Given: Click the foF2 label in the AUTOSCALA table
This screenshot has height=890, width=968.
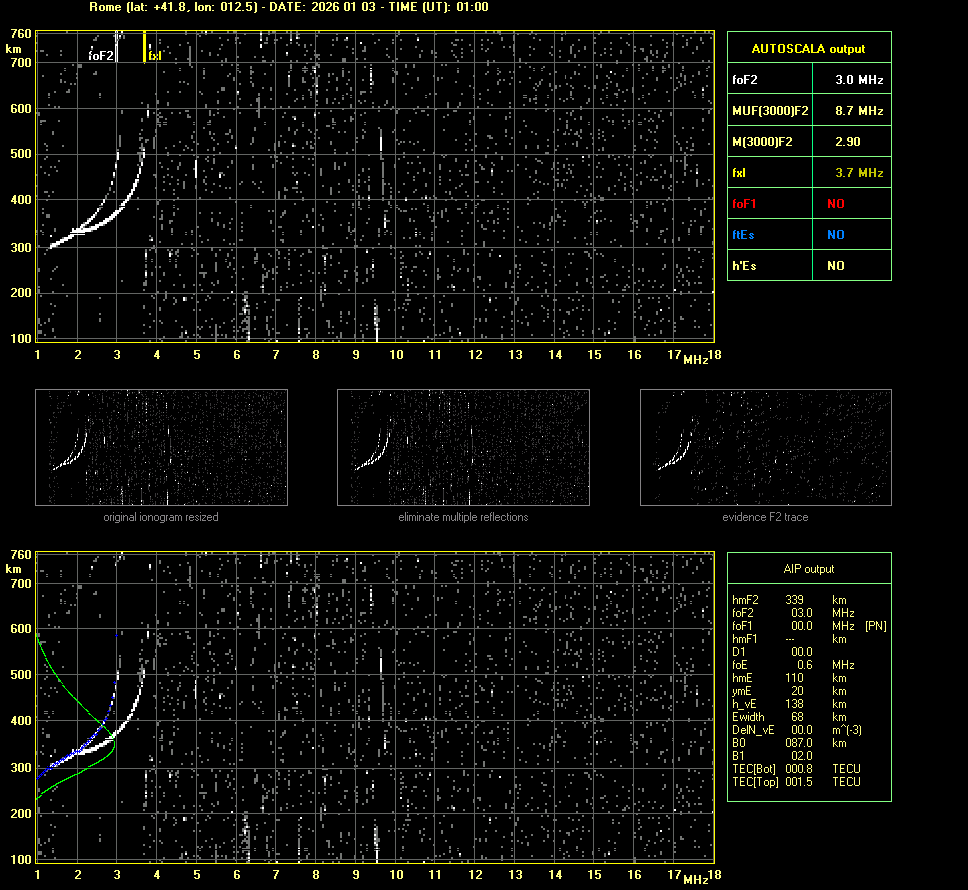Looking at the screenshot, I should click(745, 79).
